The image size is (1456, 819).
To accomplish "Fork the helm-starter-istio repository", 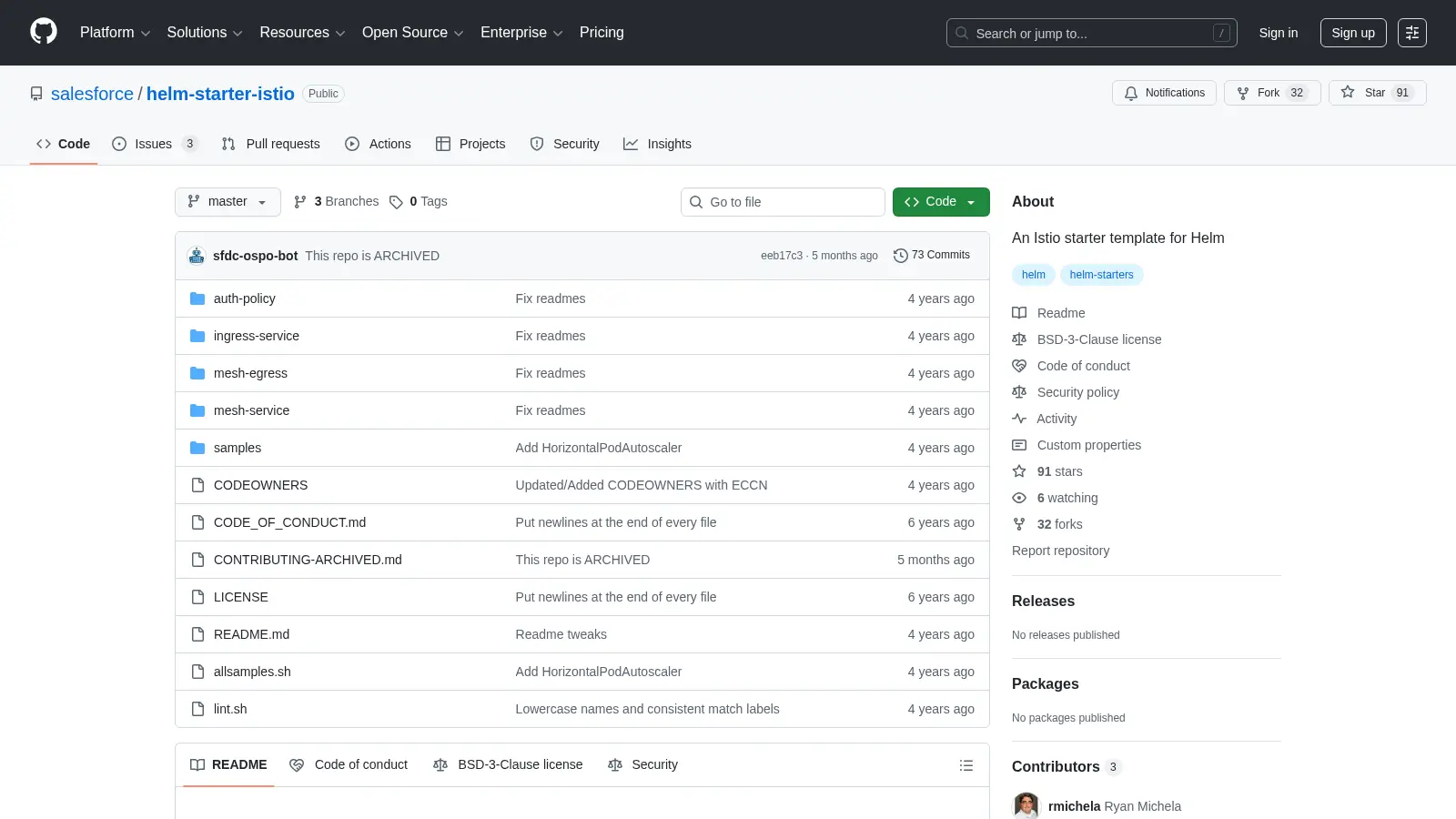I will [1271, 93].
